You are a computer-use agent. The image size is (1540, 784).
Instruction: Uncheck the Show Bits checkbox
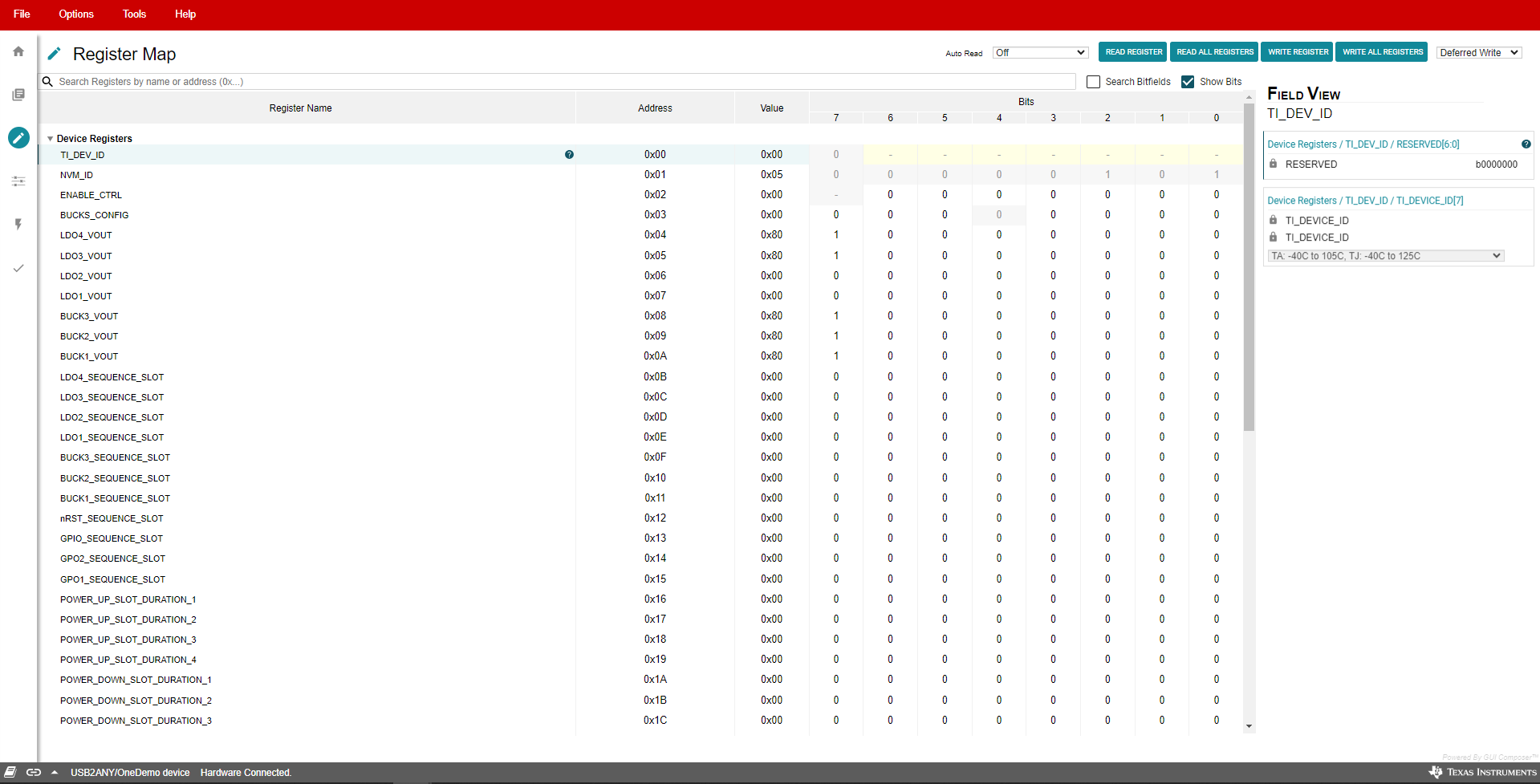pyautogui.click(x=1188, y=82)
